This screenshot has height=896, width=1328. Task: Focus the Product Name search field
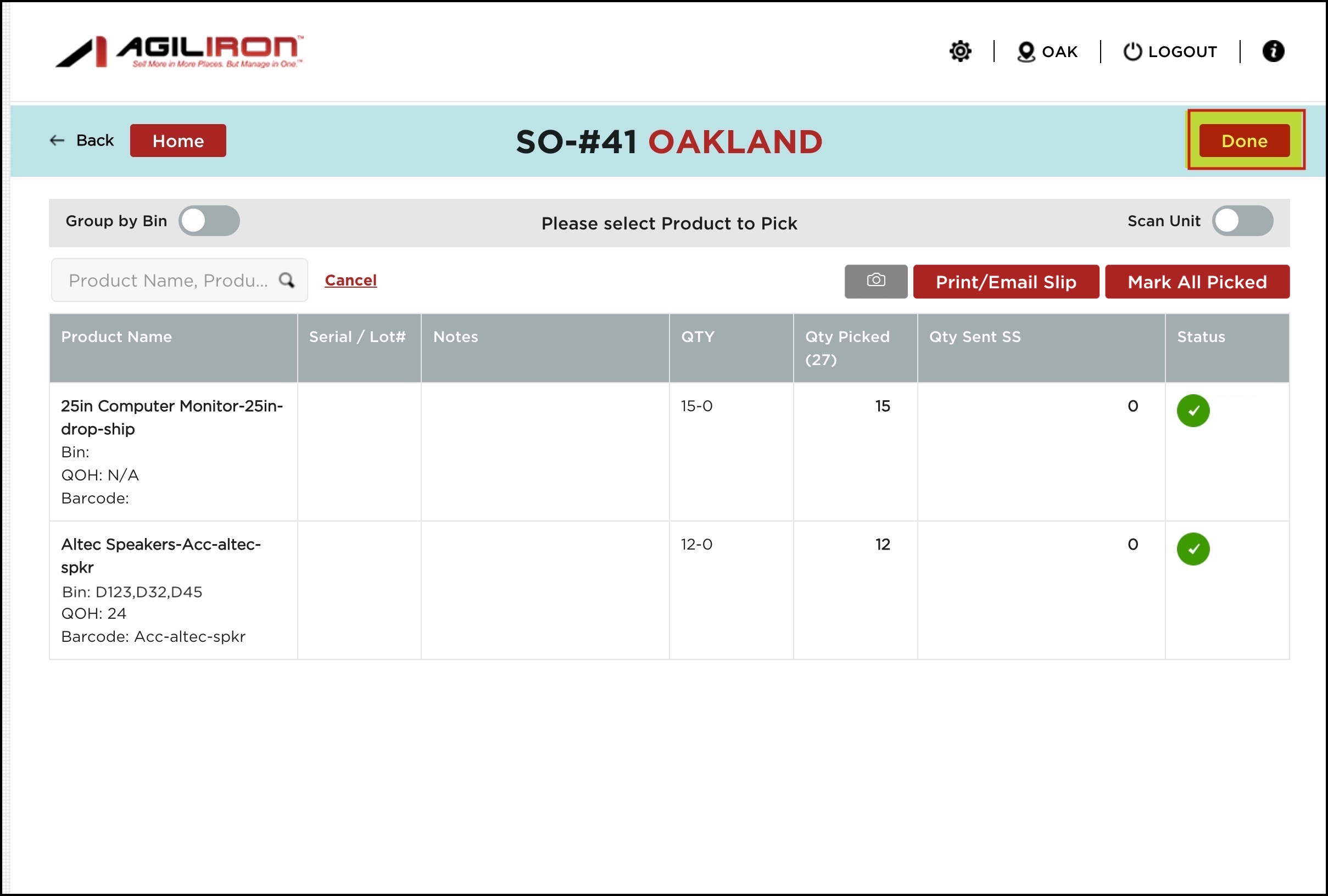tap(168, 281)
